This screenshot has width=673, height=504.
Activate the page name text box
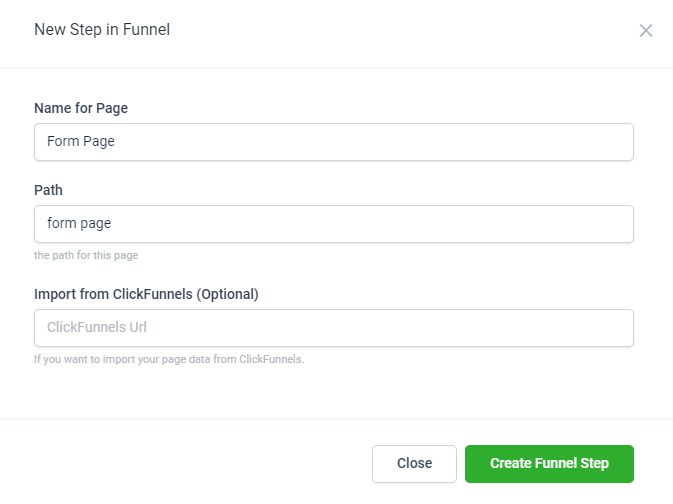[x=333, y=142]
